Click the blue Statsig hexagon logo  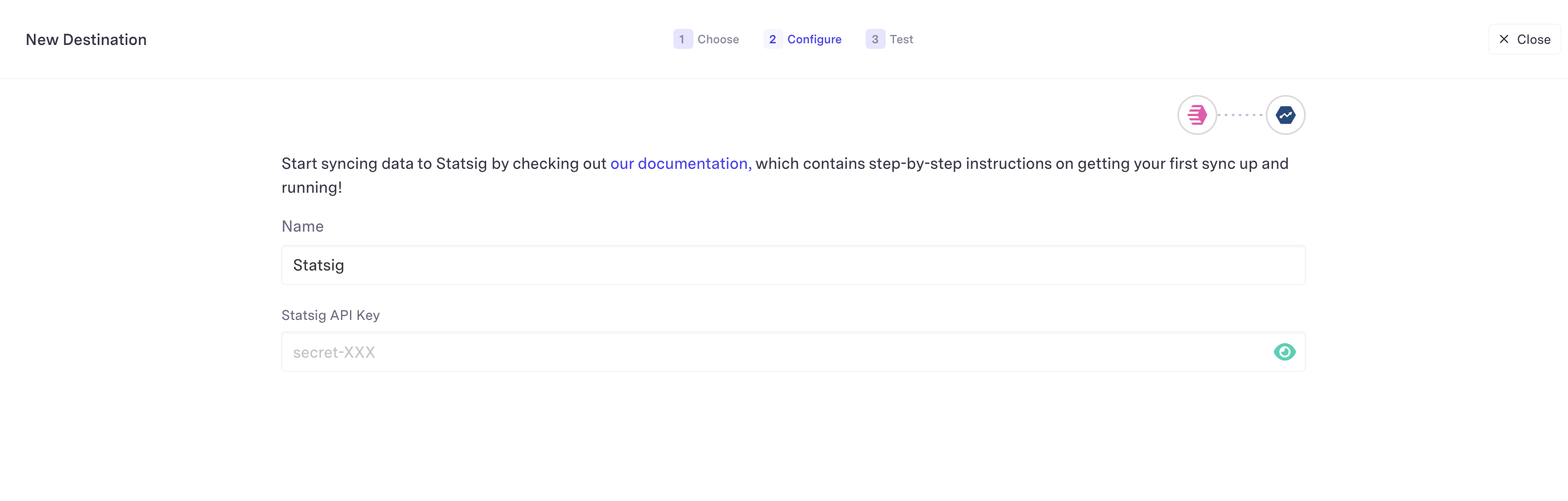(x=1285, y=115)
